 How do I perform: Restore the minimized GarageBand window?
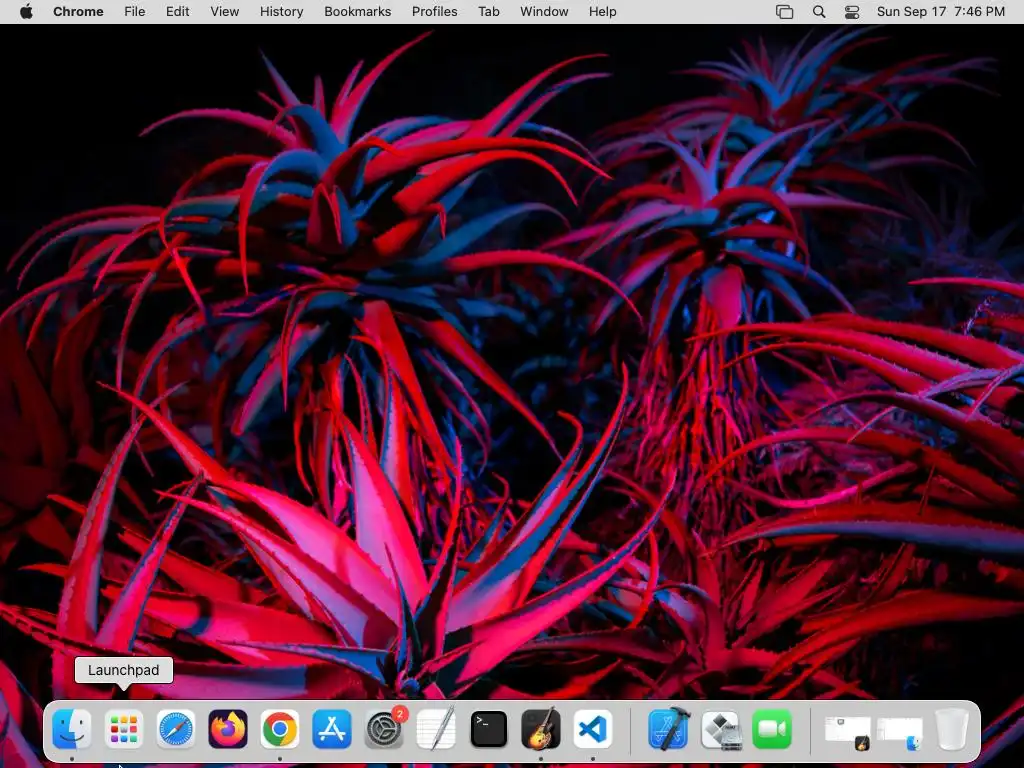point(848,731)
